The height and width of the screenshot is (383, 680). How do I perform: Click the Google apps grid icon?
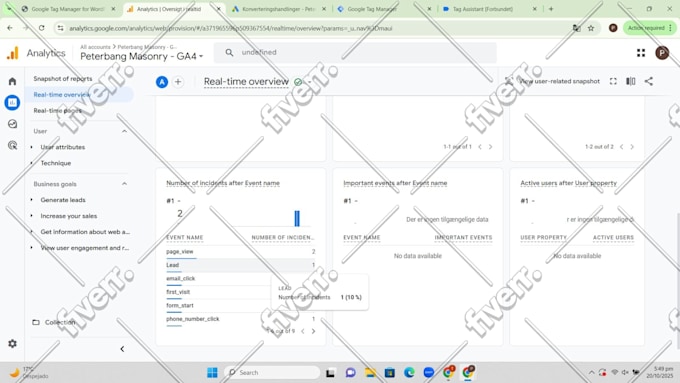(641, 53)
